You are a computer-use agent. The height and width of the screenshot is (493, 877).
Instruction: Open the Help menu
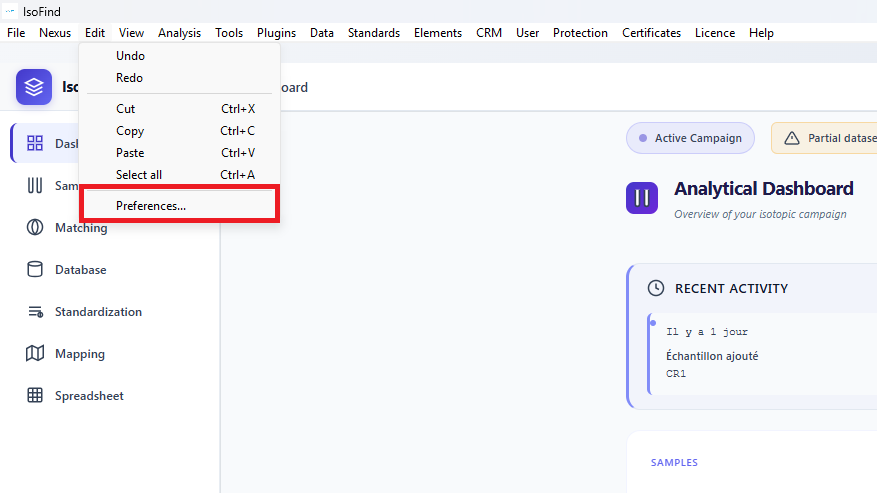761,33
